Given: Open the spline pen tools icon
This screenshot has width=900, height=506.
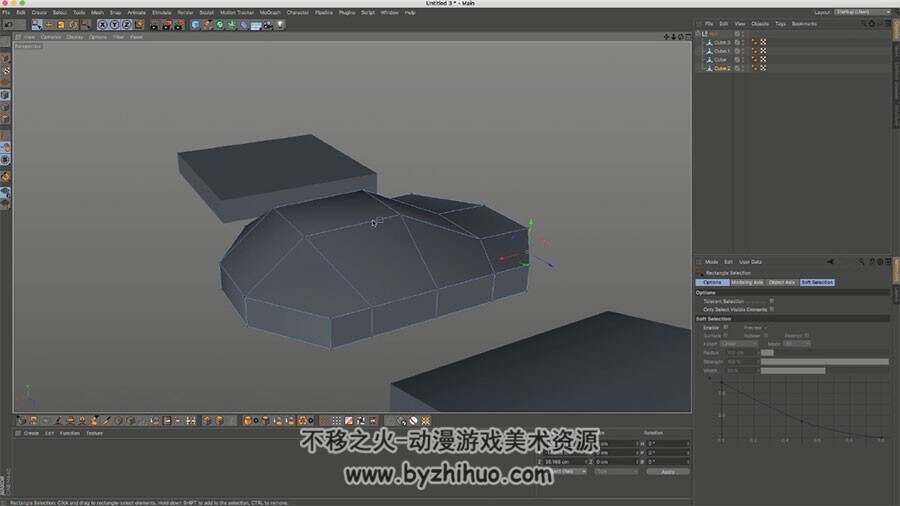Looking at the screenshot, I should (x=207, y=25).
